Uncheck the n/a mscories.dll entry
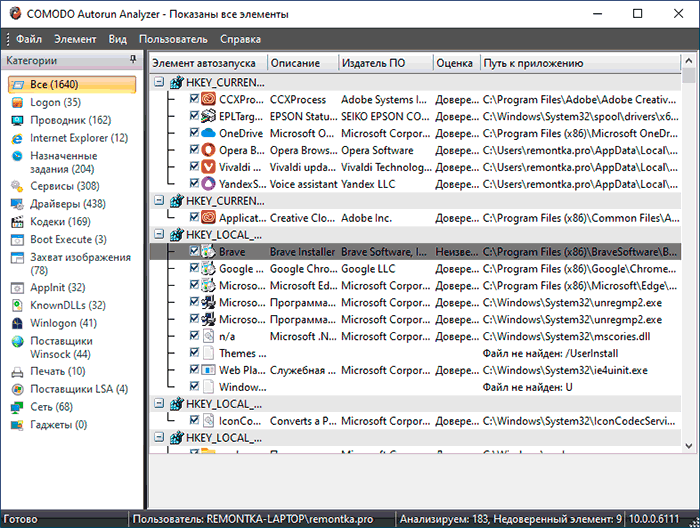The width and height of the screenshot is (700, 528). [194, 336]
